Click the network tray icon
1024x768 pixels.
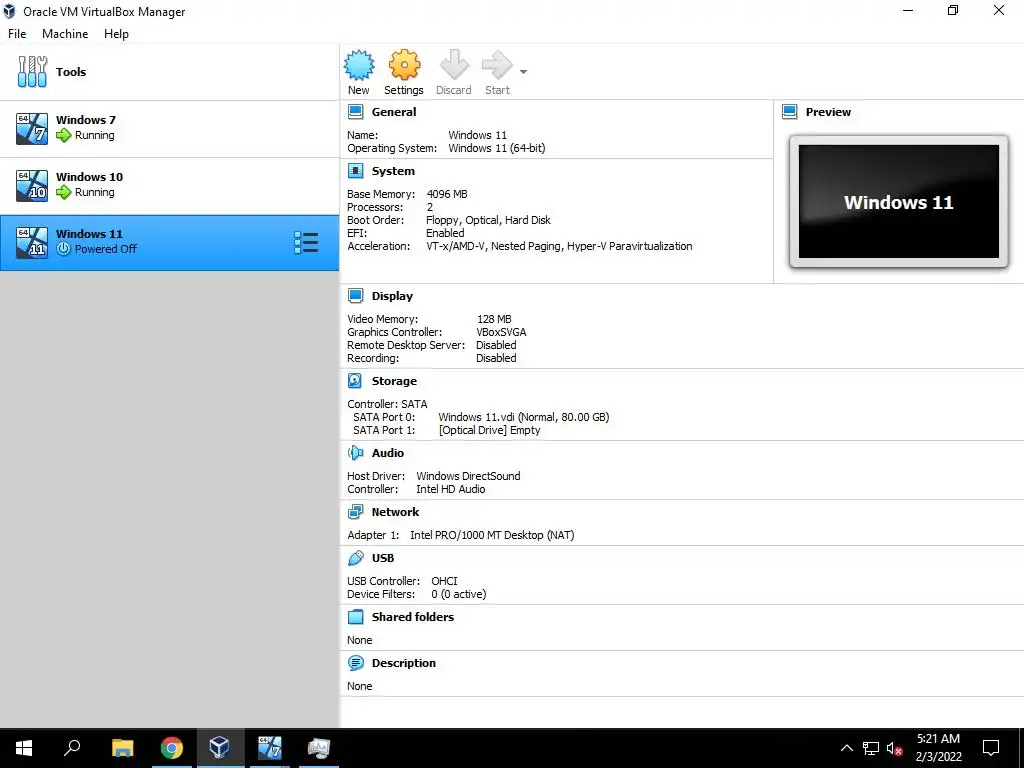pyautogui.click(x=871, y=748)
